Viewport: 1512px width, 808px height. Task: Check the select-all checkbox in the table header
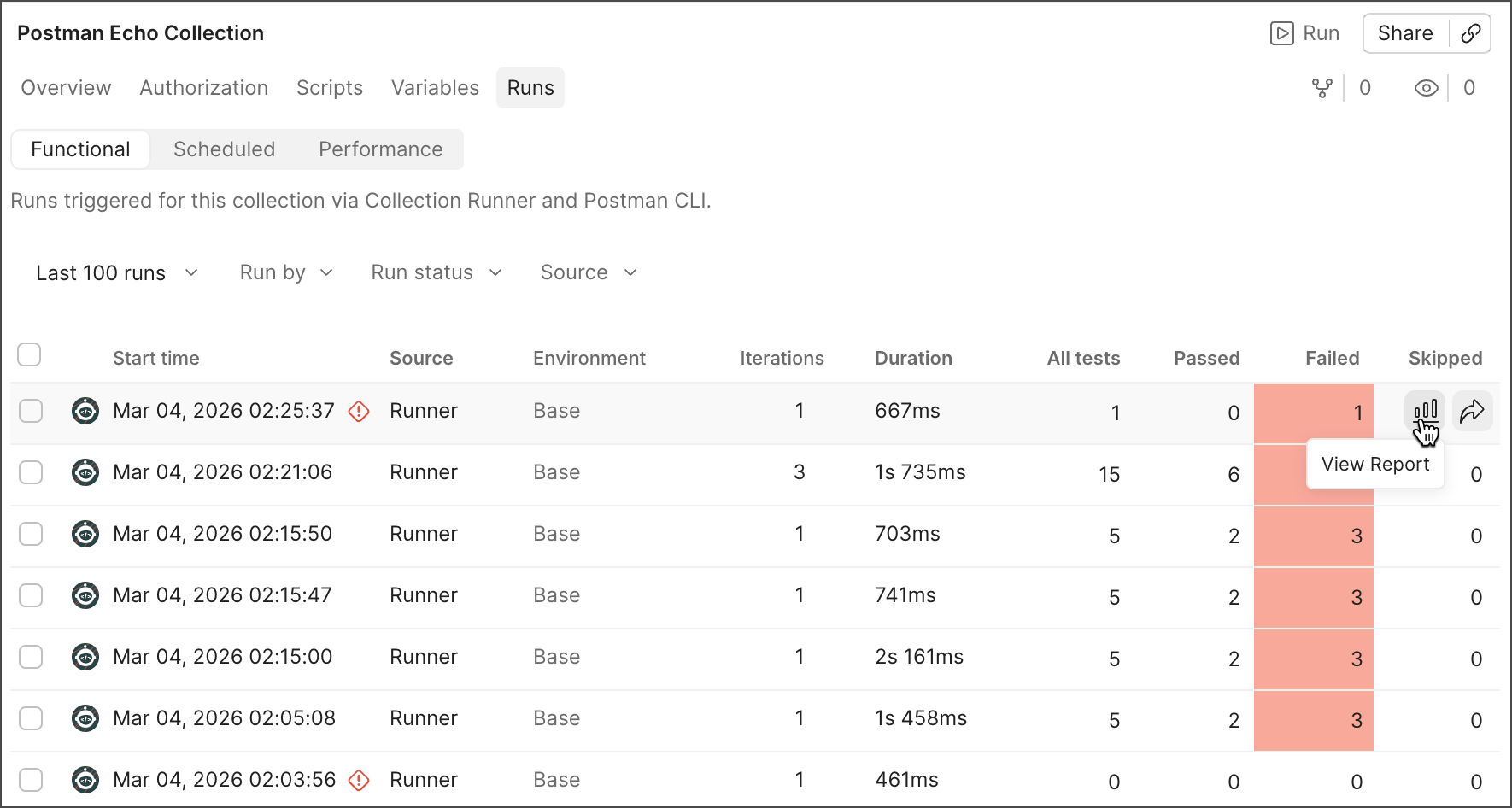pos(29,354)
